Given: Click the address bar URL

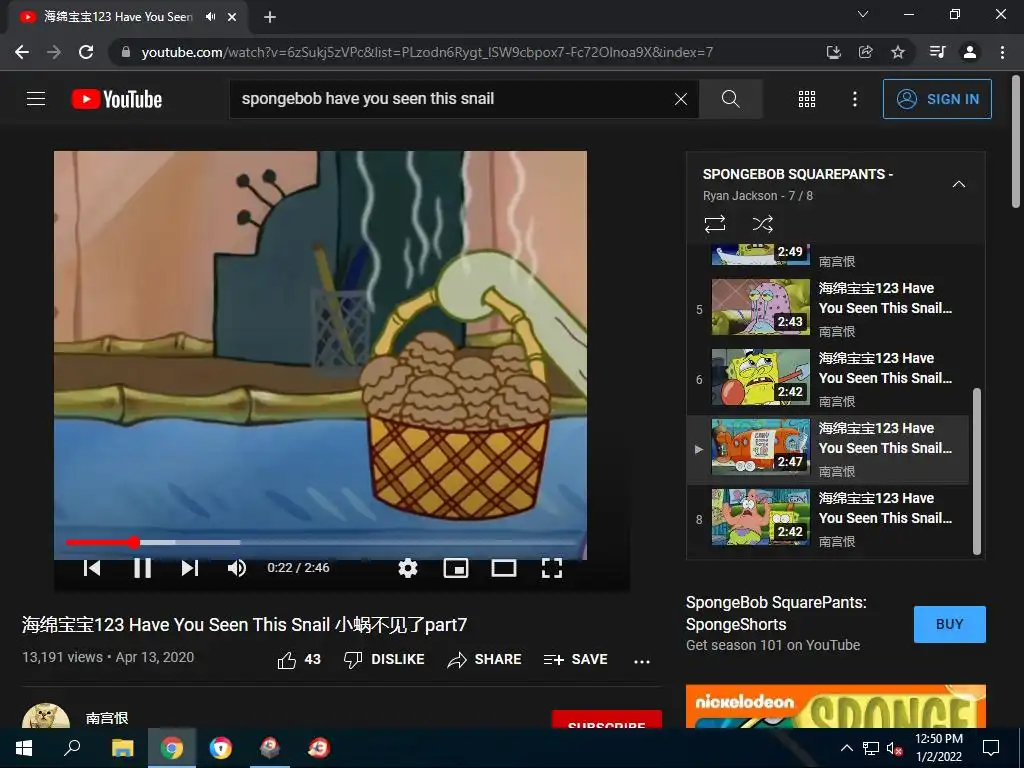Looking at the screenshot, I should pos(427,52).
